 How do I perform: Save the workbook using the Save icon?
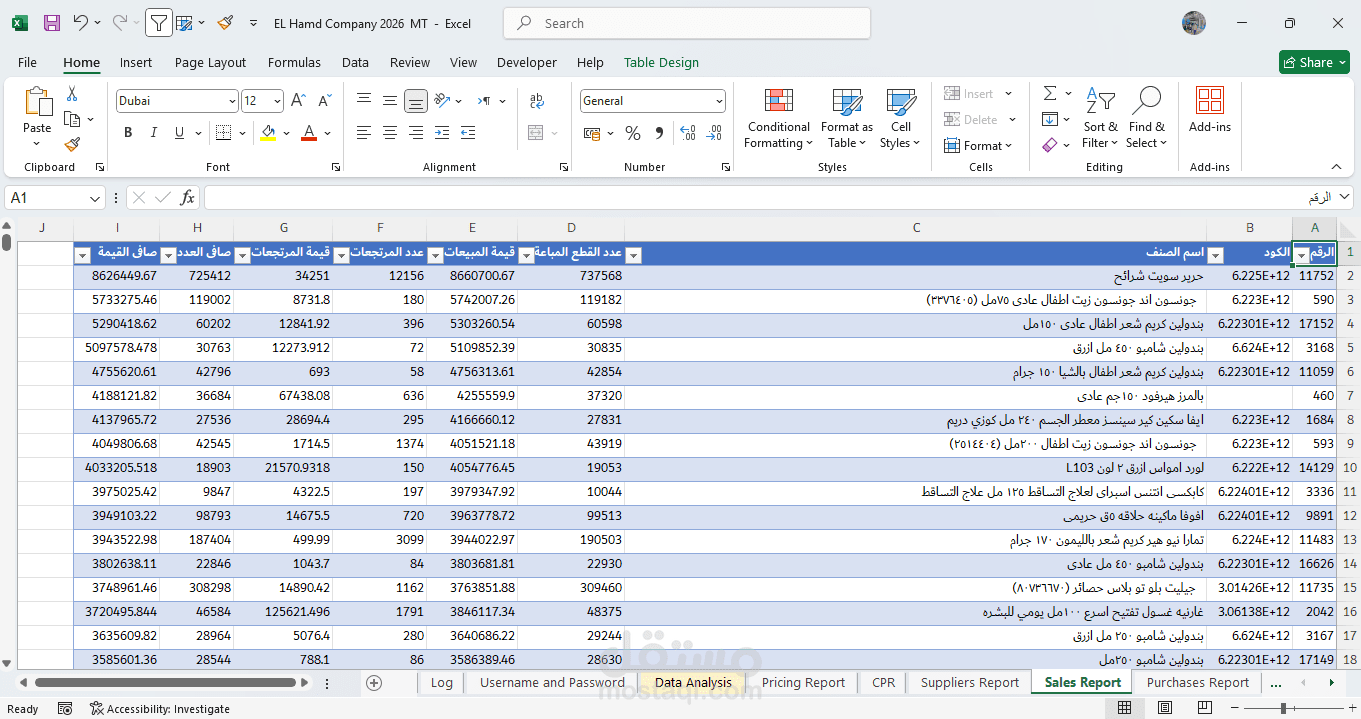(52, 22)
